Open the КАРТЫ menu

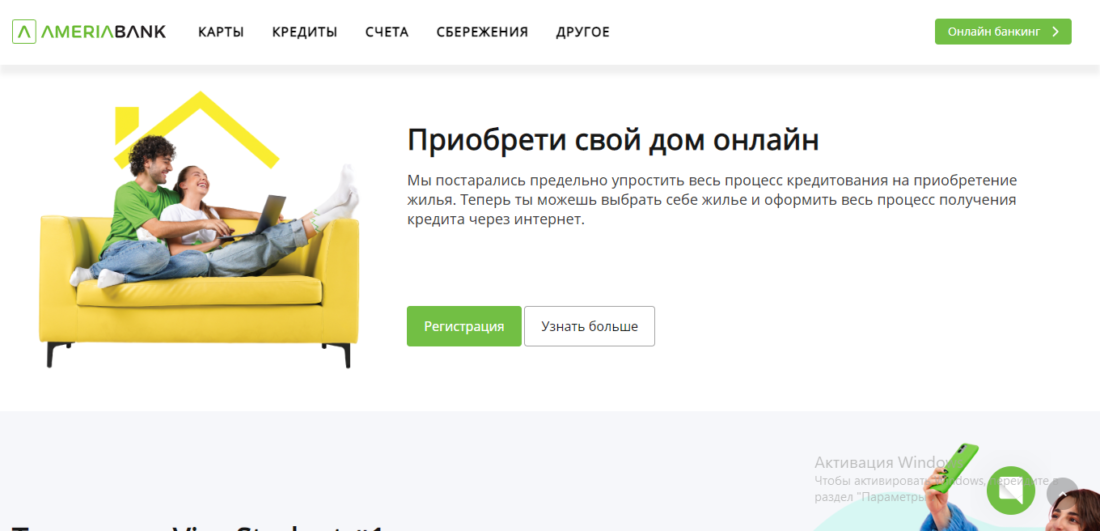(221, 32)
